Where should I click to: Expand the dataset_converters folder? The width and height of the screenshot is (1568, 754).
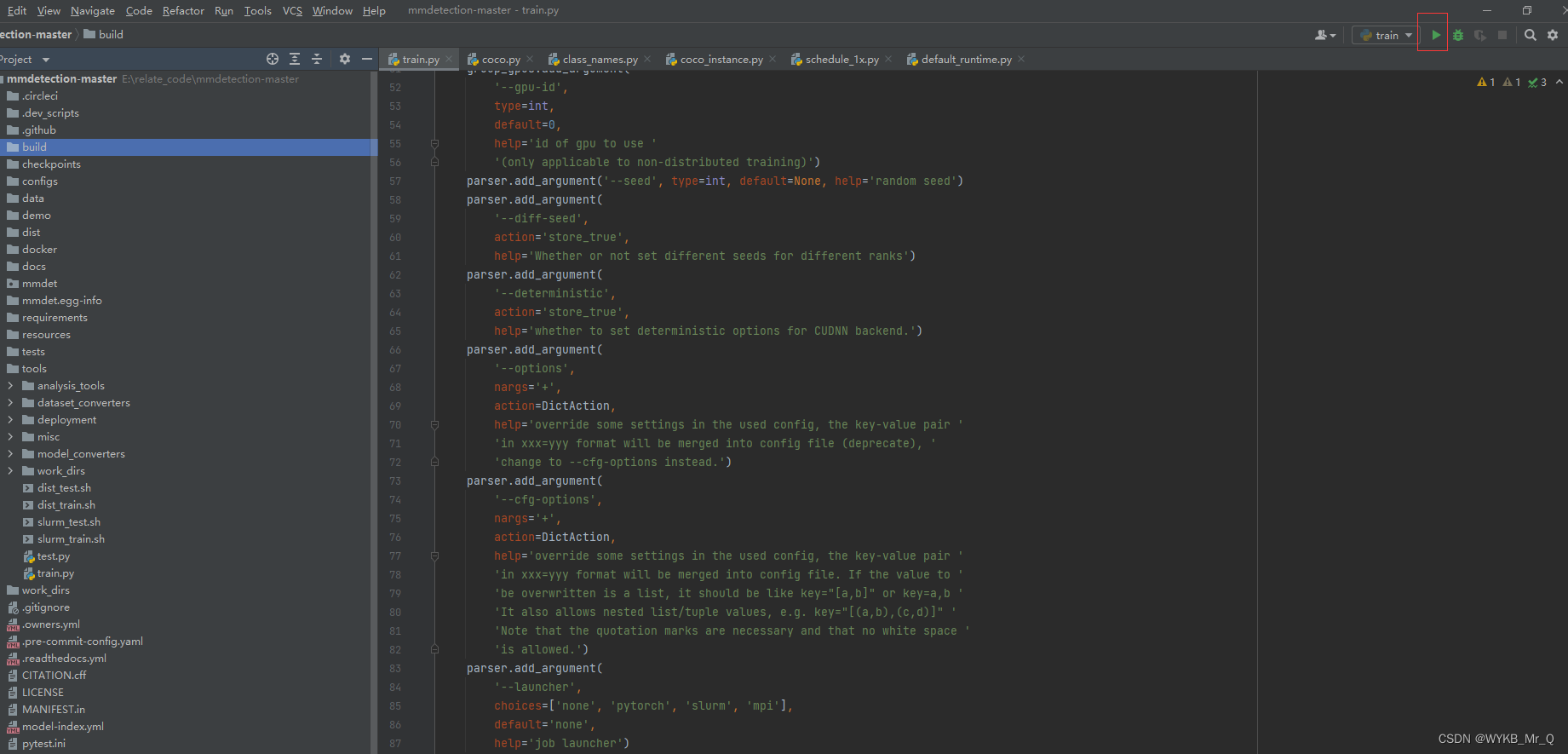point(10,403)
